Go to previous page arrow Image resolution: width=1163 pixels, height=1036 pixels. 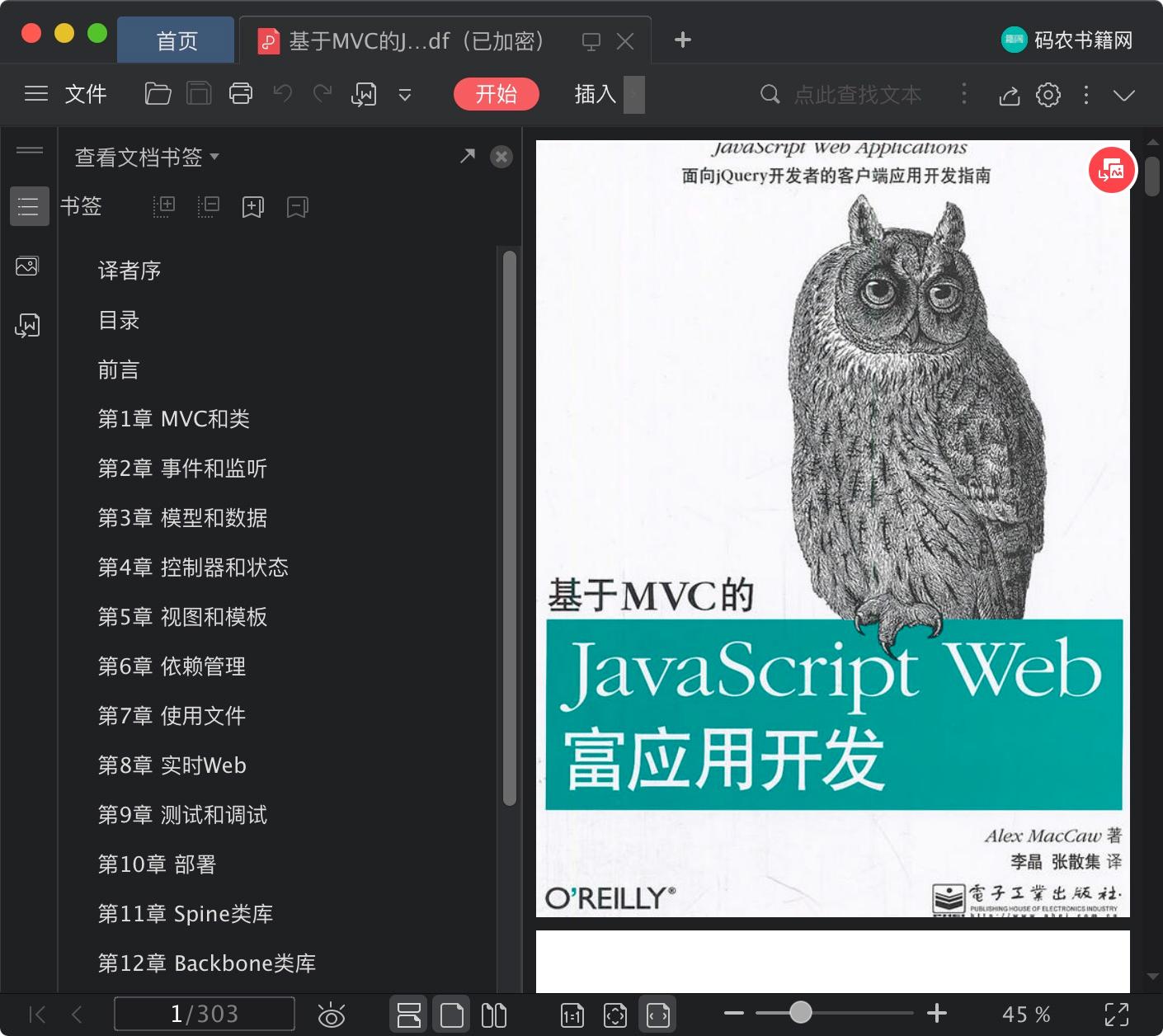(78, 1015)
